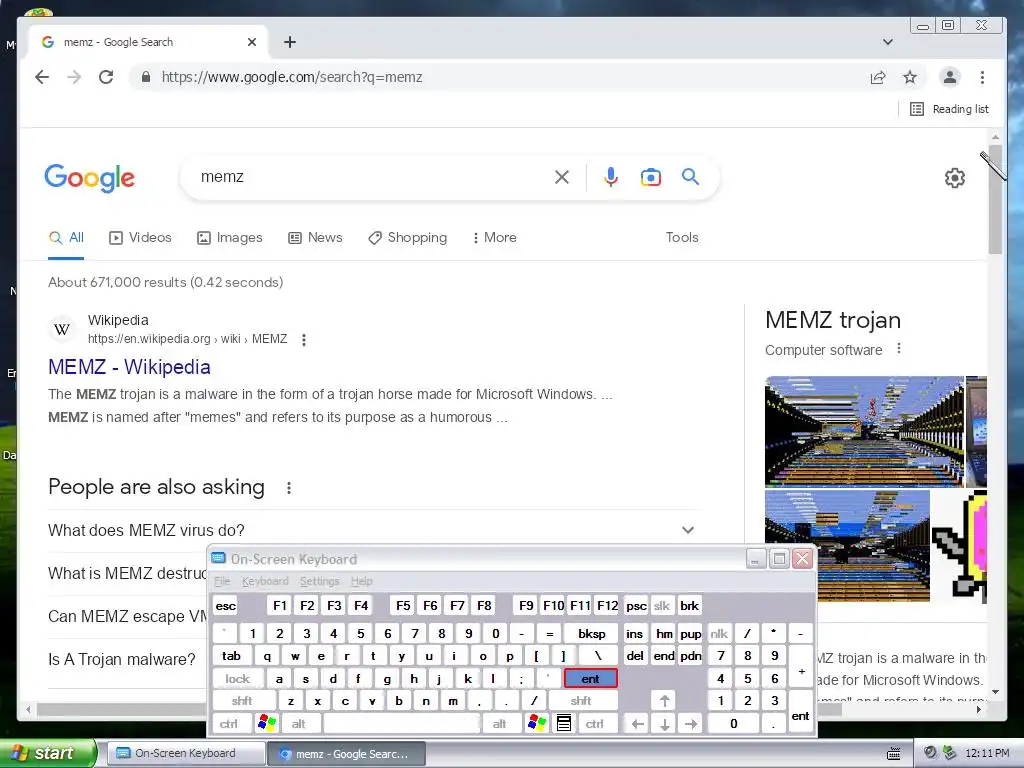This screenshot has height=768, width=1024.
Task: Click the up arrow key on keyboard
Action: (x=664, y=701)
